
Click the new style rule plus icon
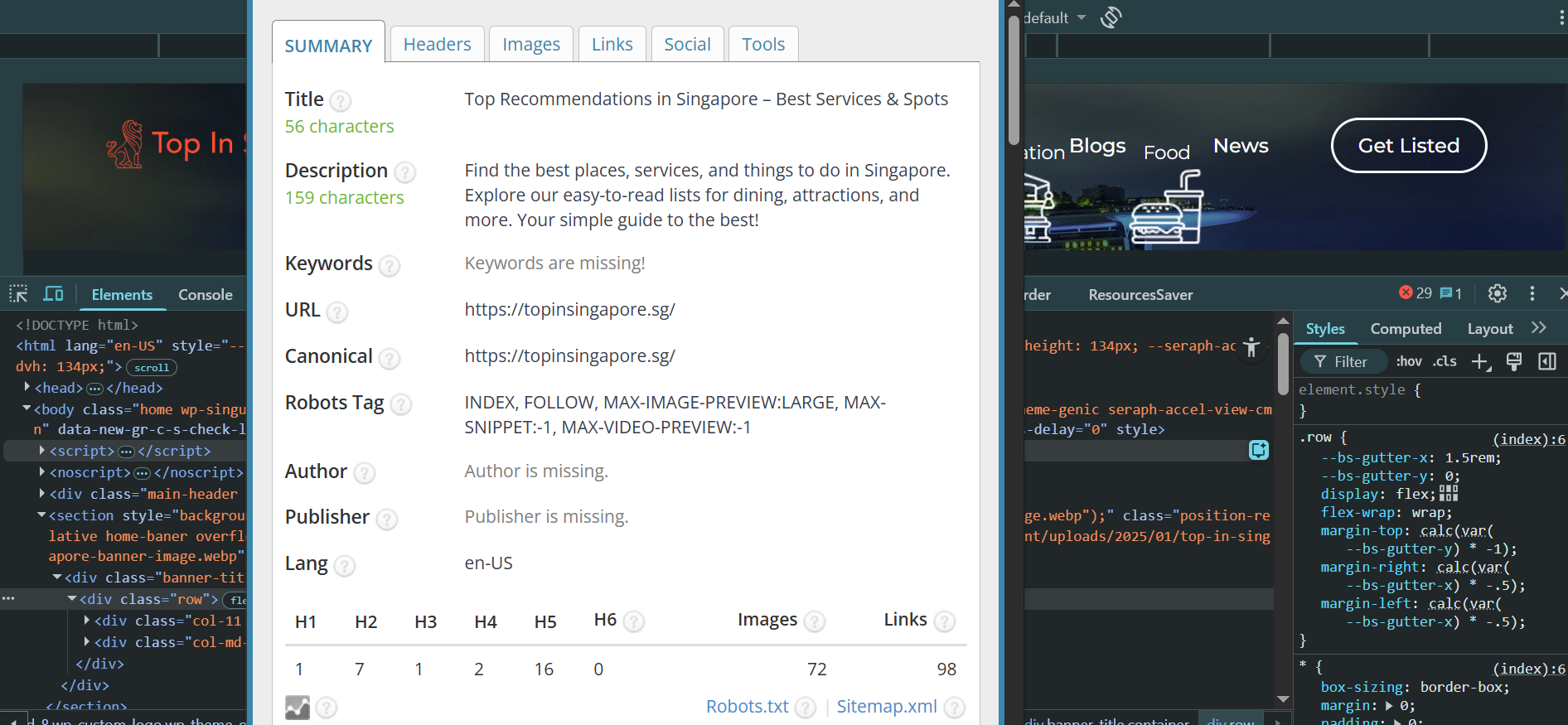click(1480, 361)
